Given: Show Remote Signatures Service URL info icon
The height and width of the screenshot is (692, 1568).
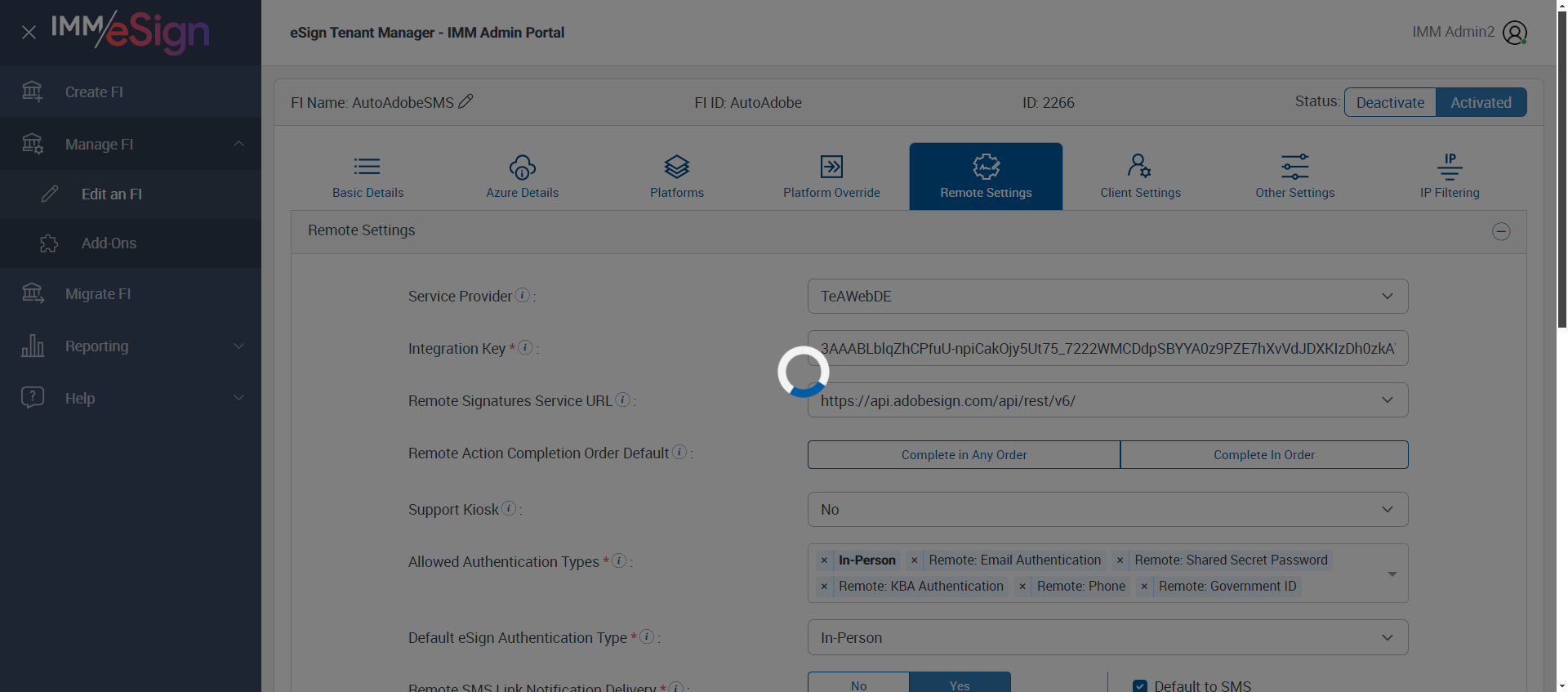Looking at the screenshot, I should [623, 400].
